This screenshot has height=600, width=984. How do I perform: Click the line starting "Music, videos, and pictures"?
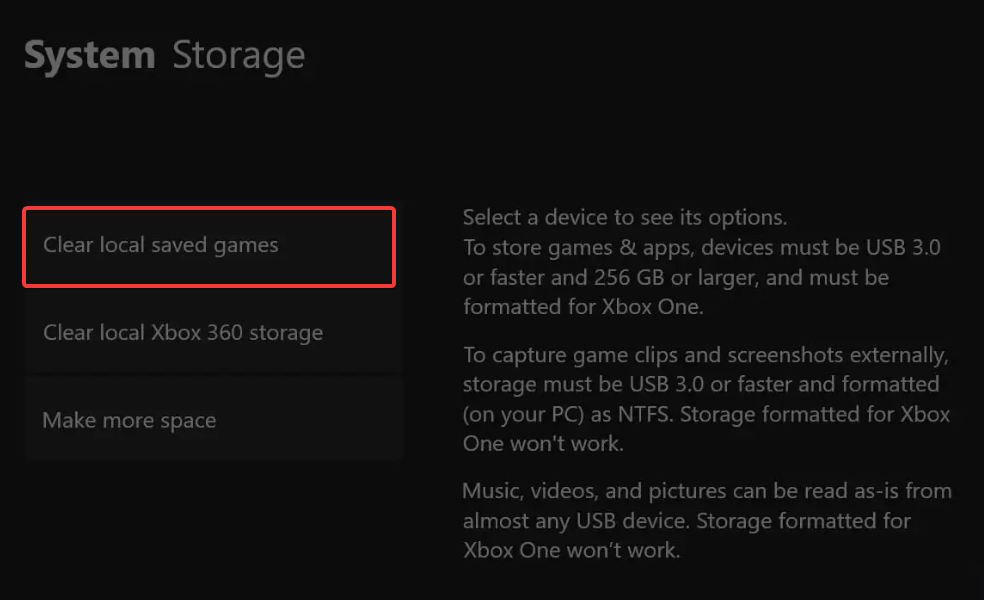pyautogui.click(x=706, y=491)
